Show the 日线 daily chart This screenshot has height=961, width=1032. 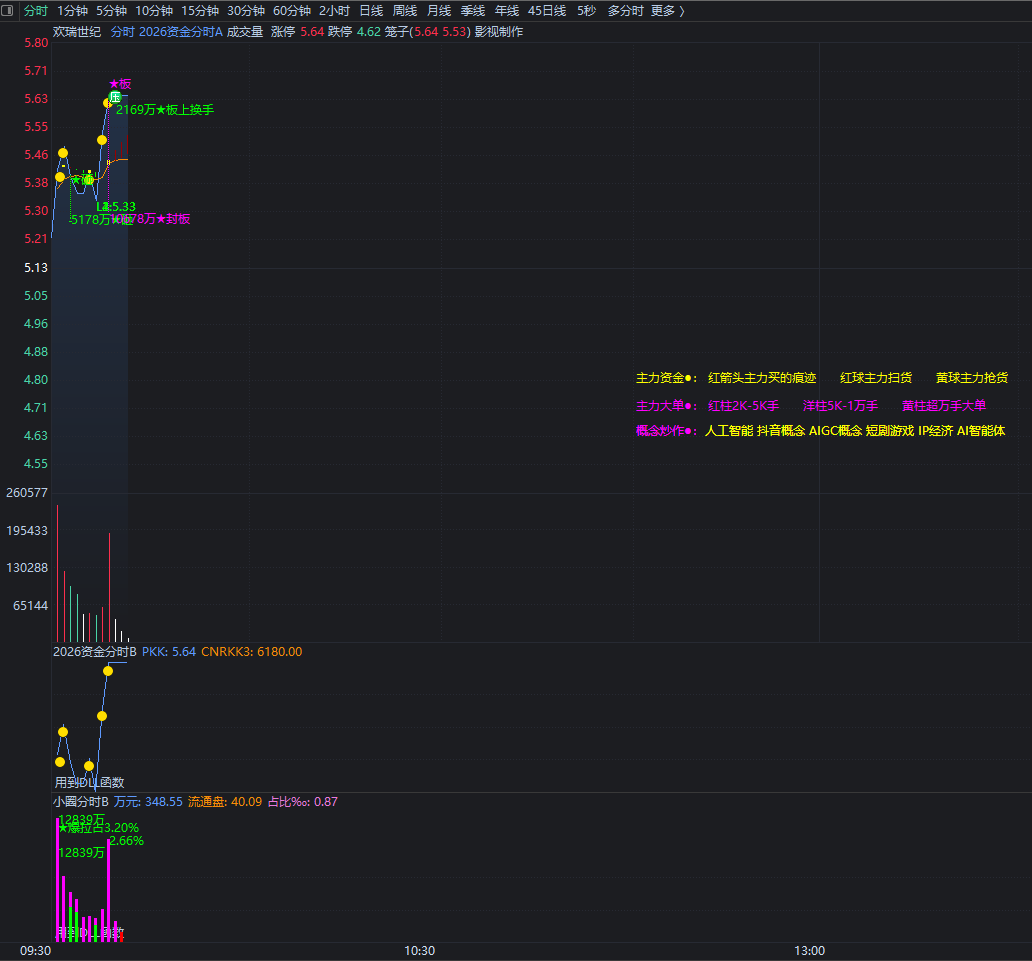pos(371,11)
